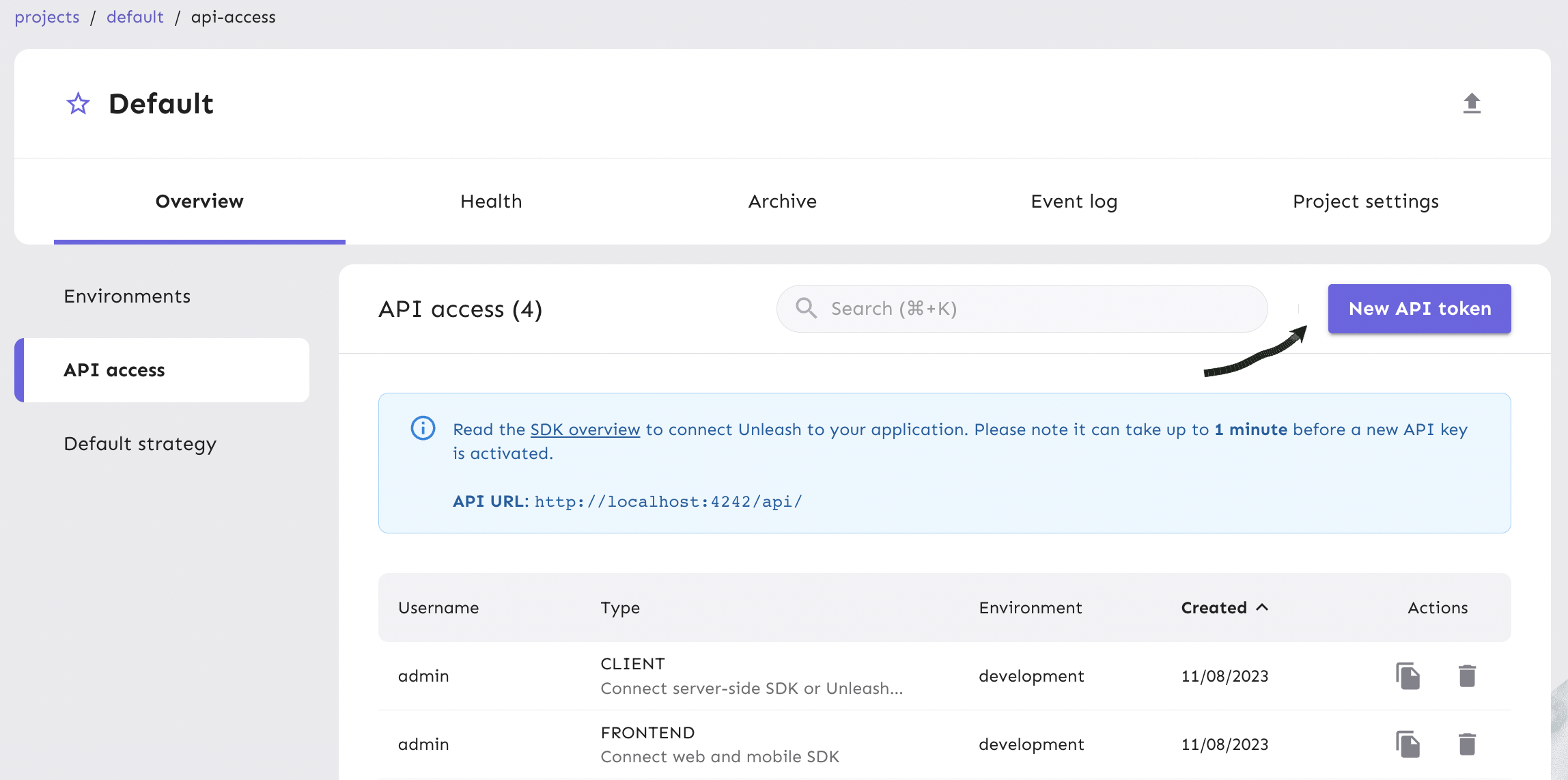Star the Default project
This screenshot has width=1568, height=780.
pyautogui.click(x=78, y=103)
